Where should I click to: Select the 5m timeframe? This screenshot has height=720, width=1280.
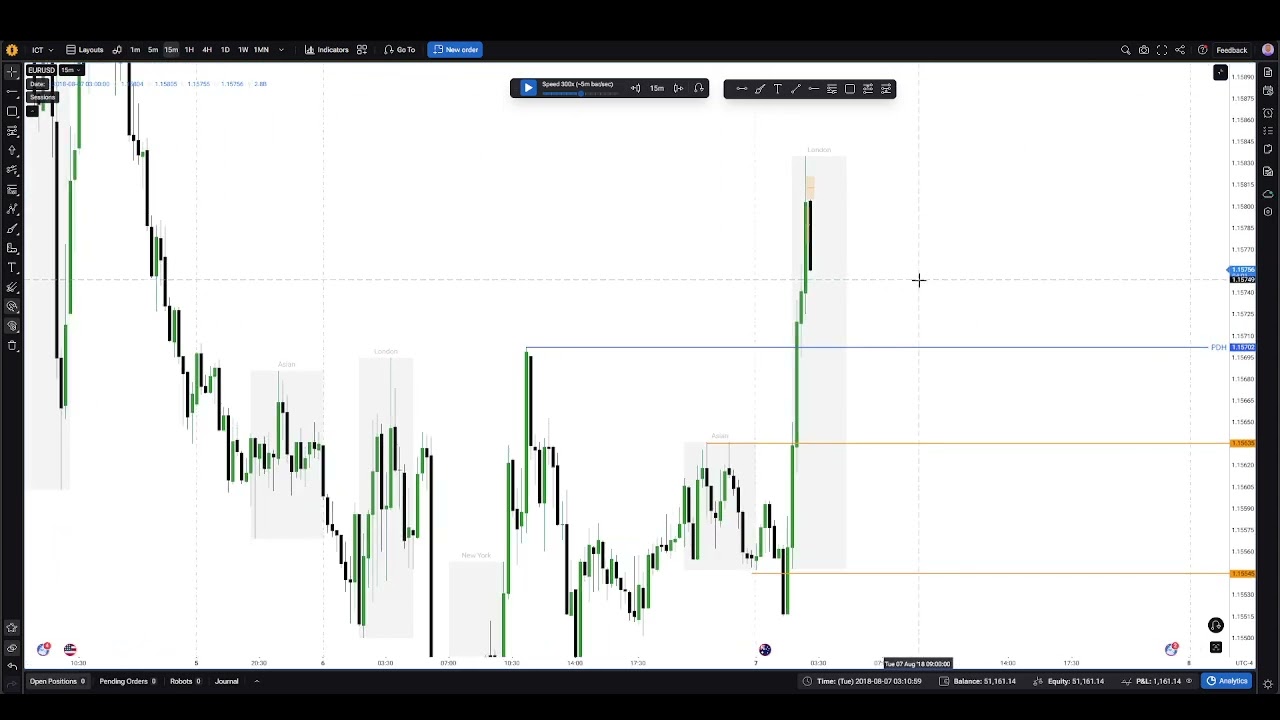pos(153,50)
